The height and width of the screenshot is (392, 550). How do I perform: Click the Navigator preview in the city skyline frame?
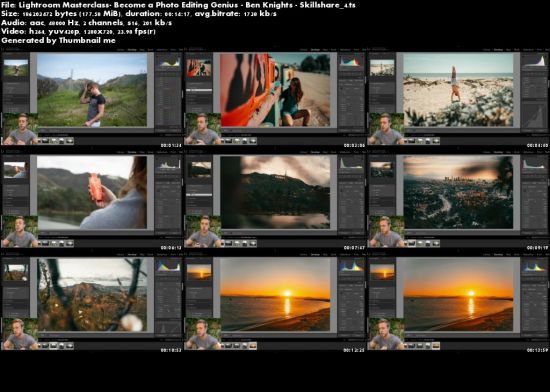pyautogui.click(x=382, y=170)
